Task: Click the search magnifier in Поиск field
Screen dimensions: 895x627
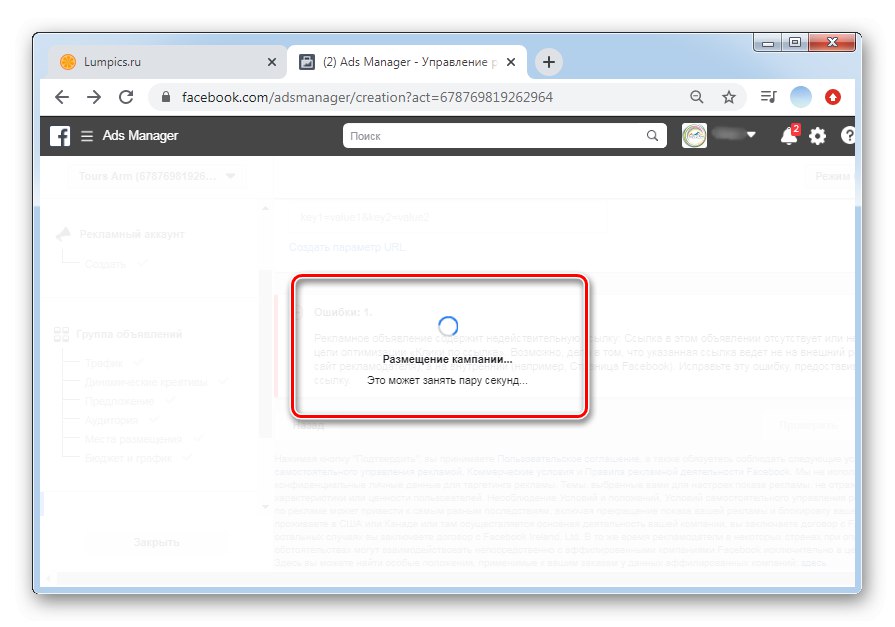Action: pos(652,136)
